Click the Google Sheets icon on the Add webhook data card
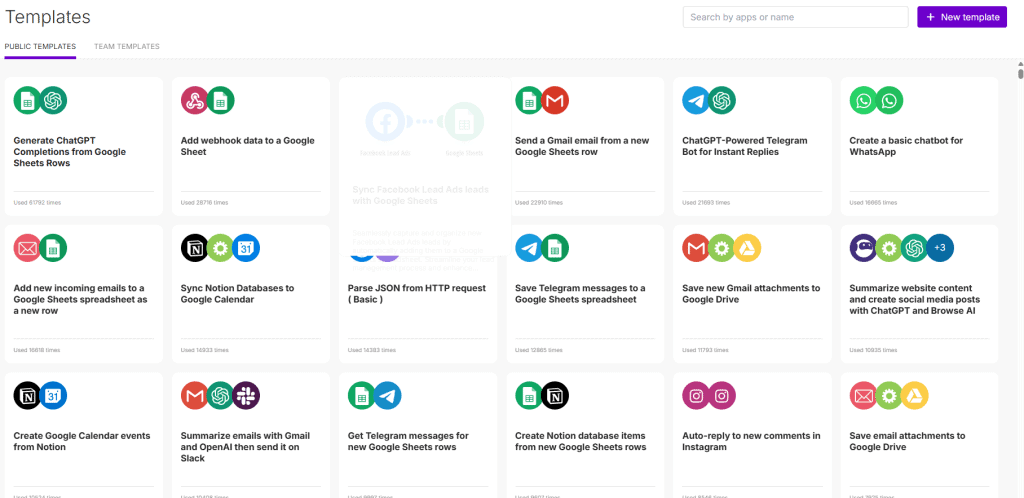 [x=220, y=101]
